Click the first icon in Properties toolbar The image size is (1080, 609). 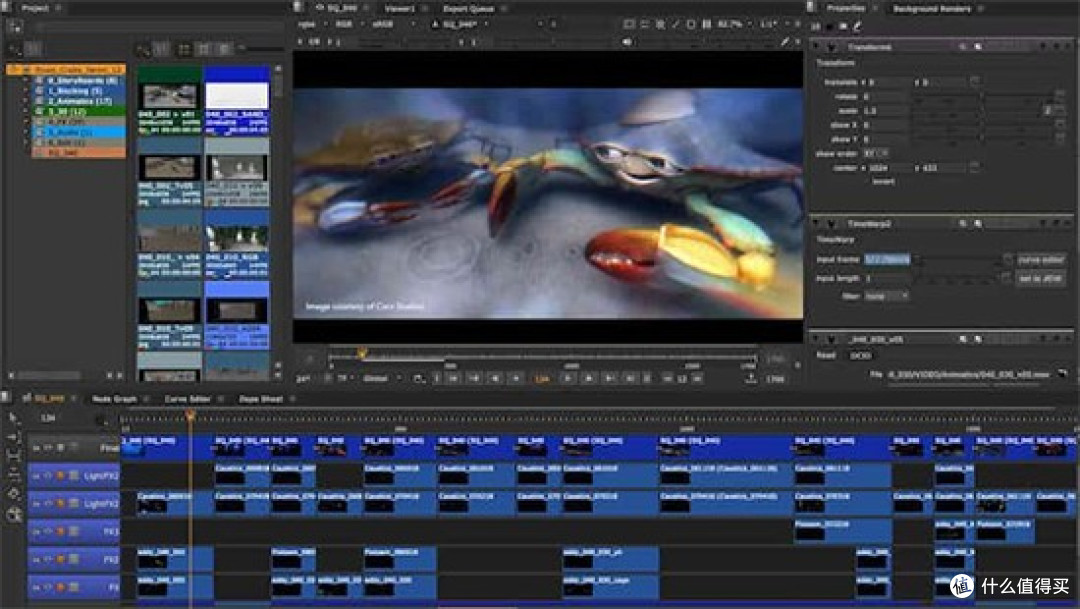(x=816, y=27)
